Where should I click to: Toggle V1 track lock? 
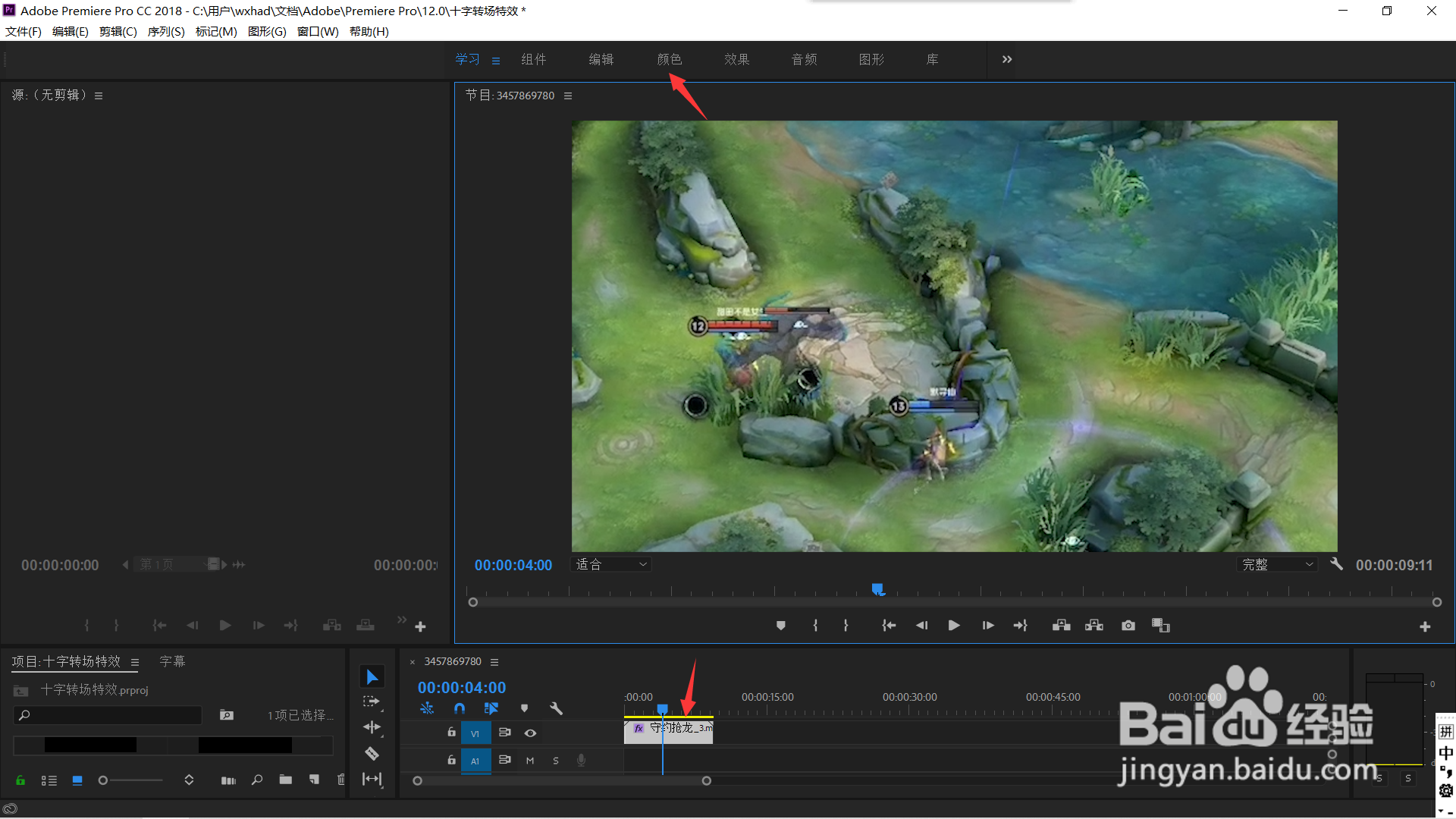tap(451, 733)
